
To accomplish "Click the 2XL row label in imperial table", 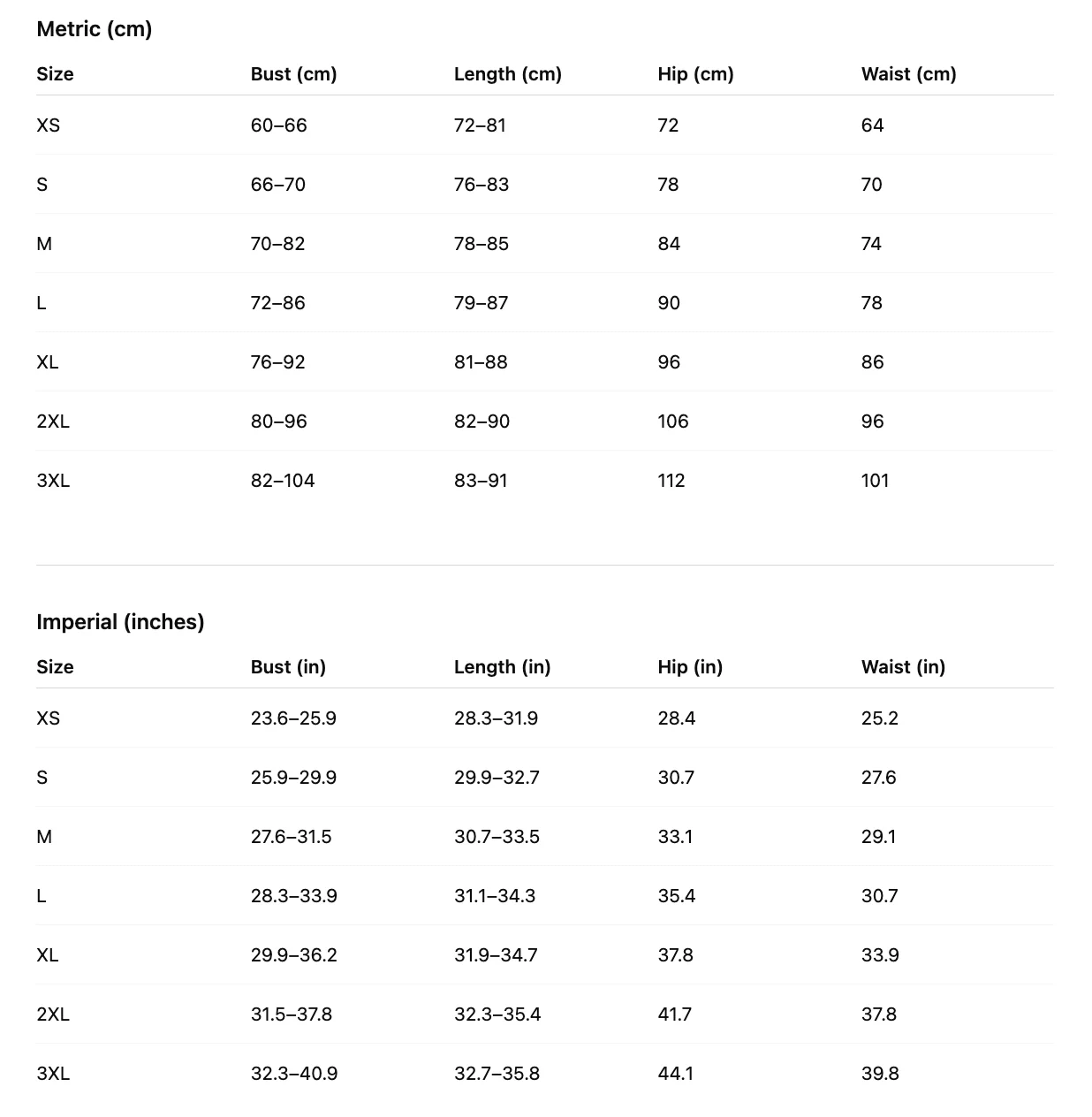I will (53, 1014).
